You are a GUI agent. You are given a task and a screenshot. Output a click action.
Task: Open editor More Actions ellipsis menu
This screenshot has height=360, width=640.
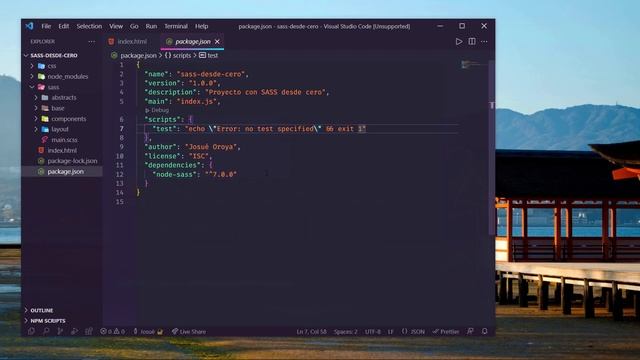click(484, 41)
